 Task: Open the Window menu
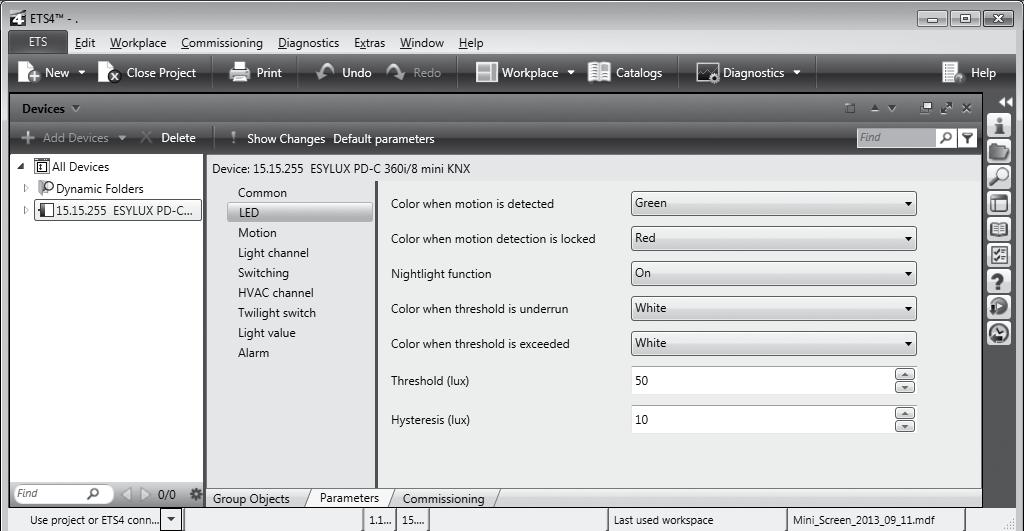tap(422, 43)
